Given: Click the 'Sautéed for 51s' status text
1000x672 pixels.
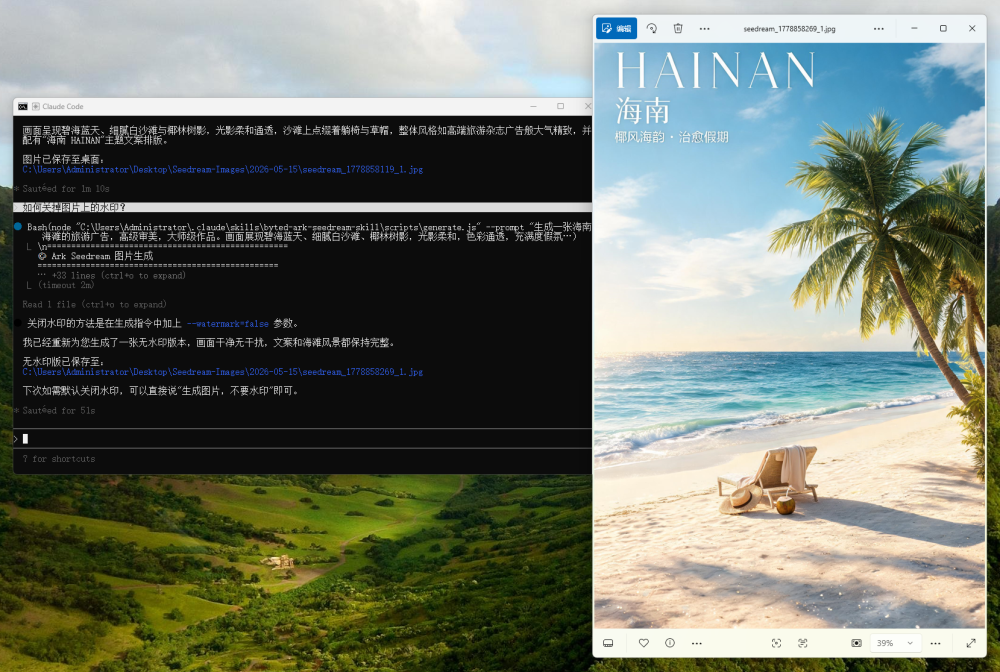Looking at the screenshot, I should click(x=59, y=411).
